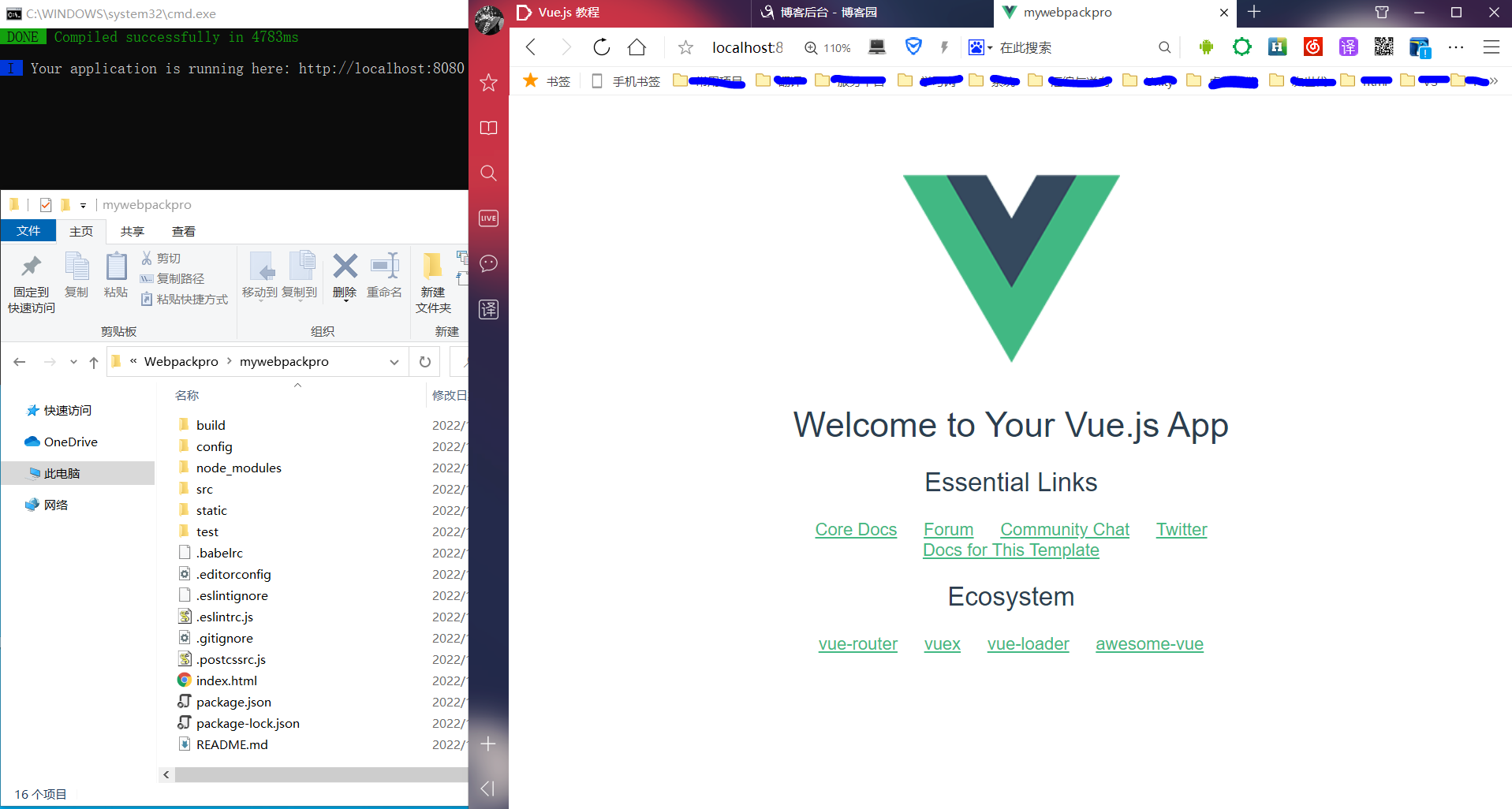Click Cut (剪切) in the Explorer ribbon
Viewport: 1512px width, 809px height.
(162, 258)
